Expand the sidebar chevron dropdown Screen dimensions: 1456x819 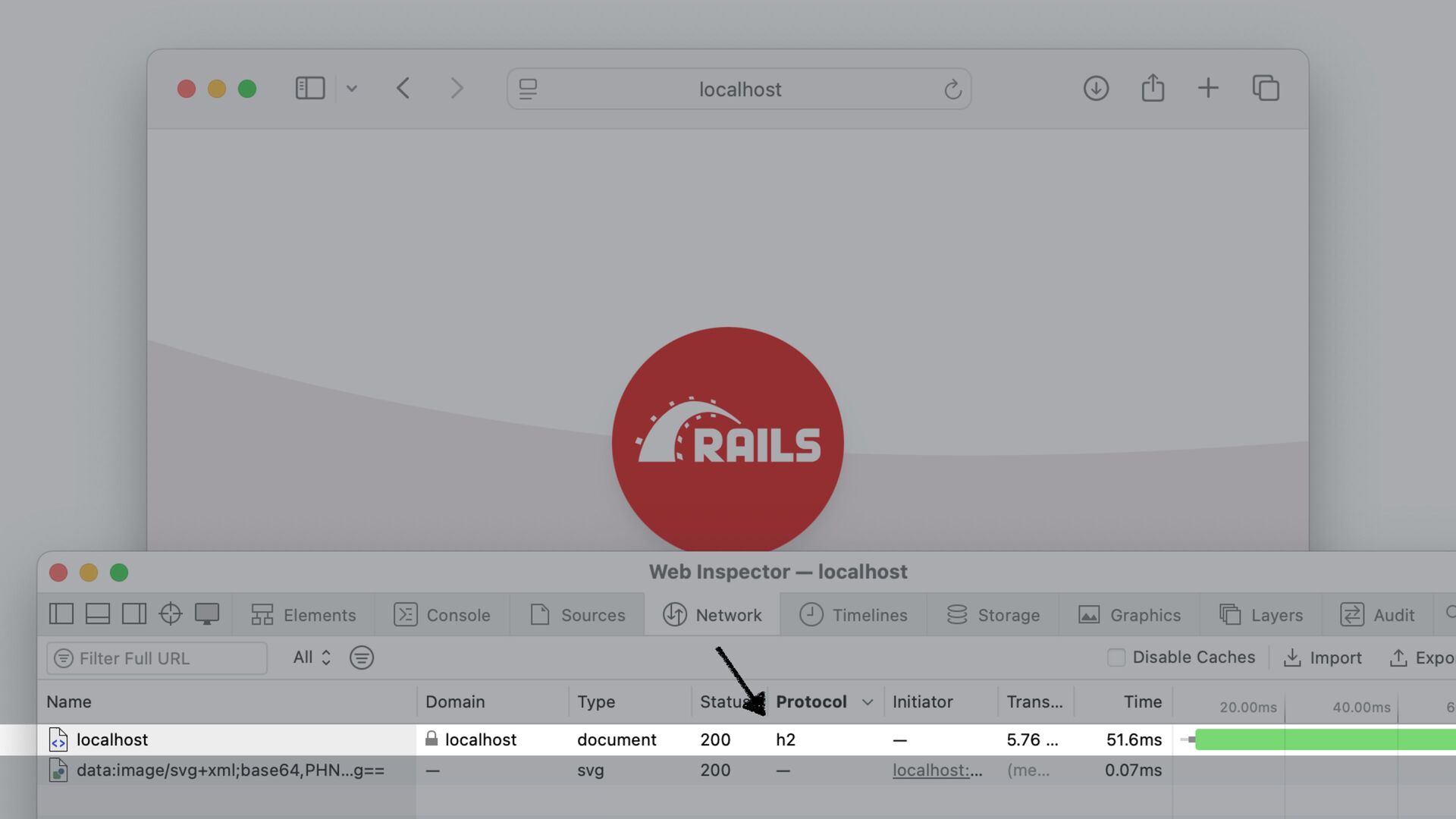click(x=351, y=89)
